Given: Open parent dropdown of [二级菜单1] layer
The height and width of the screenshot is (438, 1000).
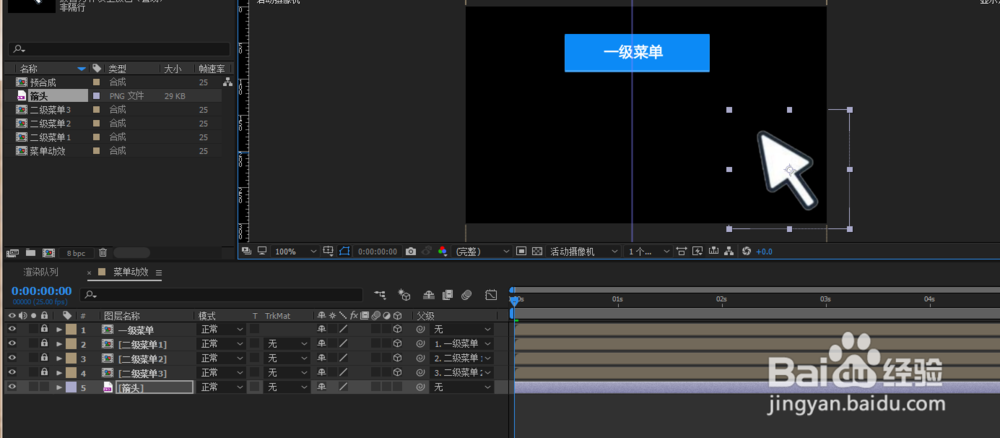Looking at the screenshot, I should [x=462, y=344].
